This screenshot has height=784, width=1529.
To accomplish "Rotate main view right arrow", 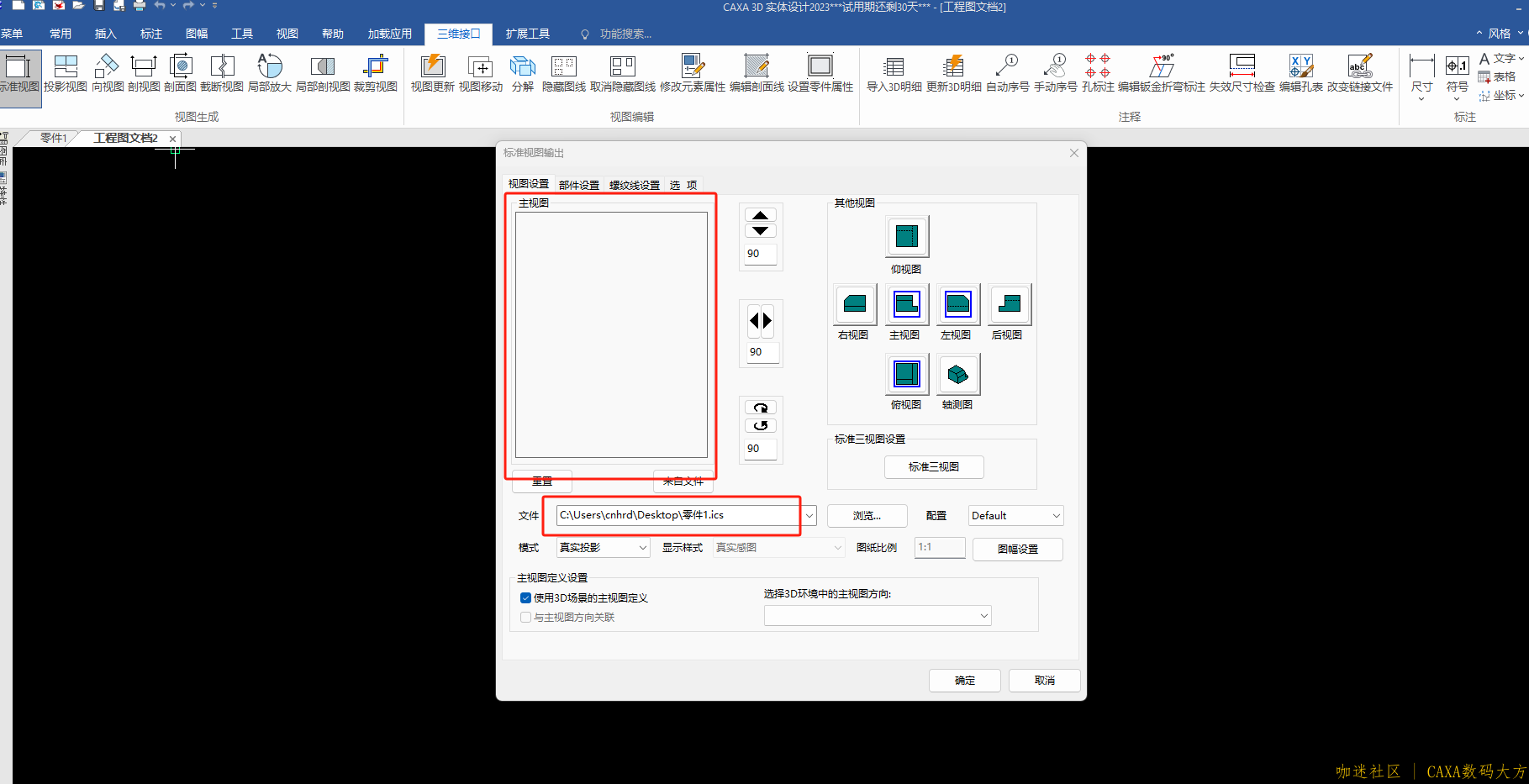I will click(767, 320).
